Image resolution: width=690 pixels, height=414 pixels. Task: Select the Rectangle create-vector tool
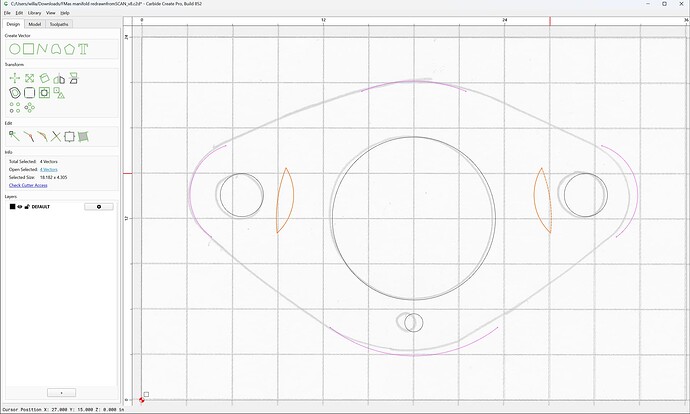point(29,49)
